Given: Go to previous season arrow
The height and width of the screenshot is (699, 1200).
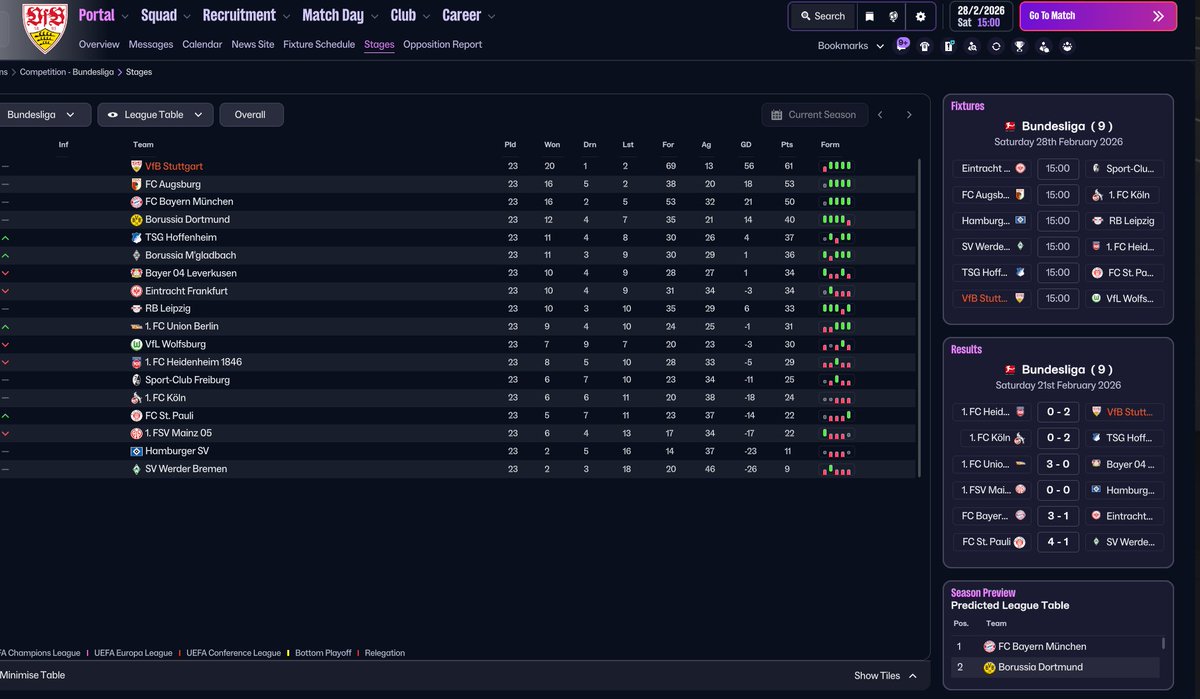Looking at the screenshot, I should (x=880, y=115).
